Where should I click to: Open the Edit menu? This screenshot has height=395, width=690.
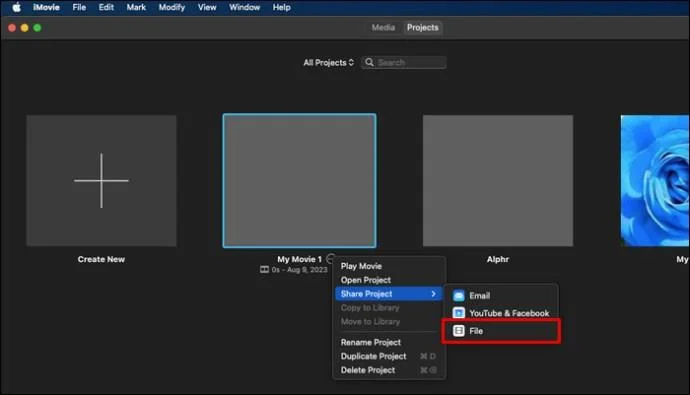coord(106,7)
